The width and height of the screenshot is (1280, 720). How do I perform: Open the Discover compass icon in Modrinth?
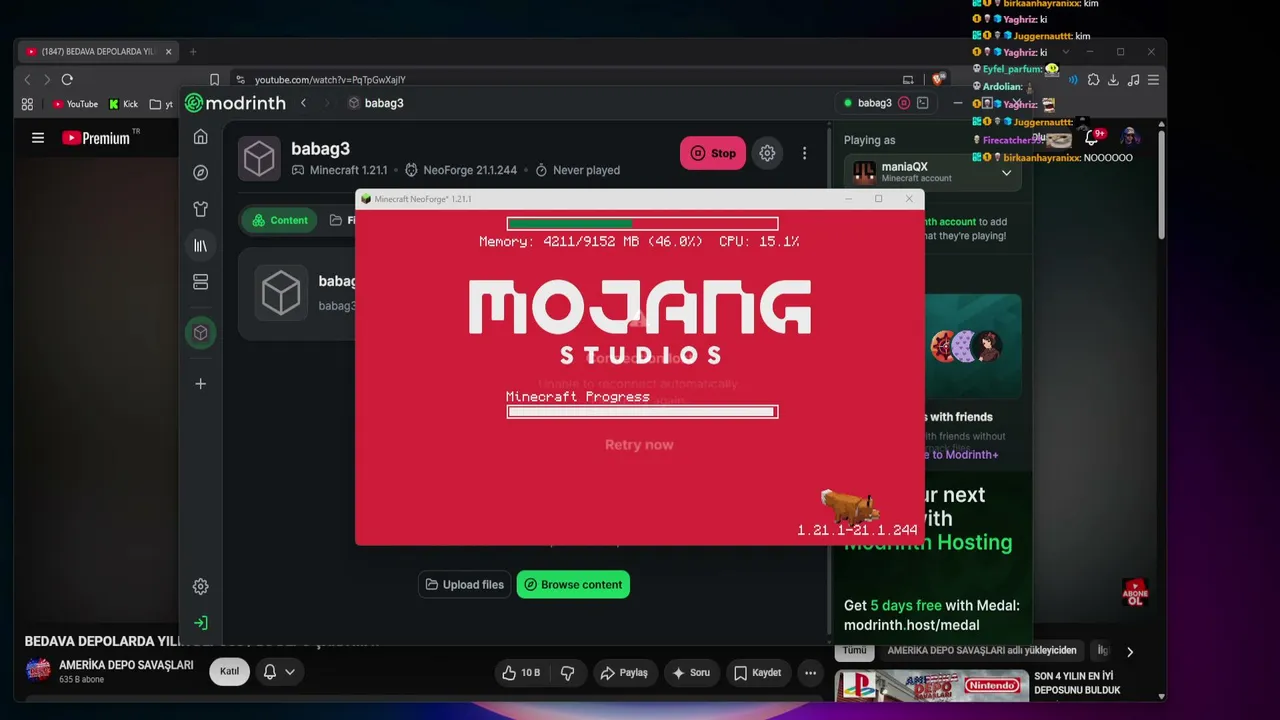pos(201,173)
